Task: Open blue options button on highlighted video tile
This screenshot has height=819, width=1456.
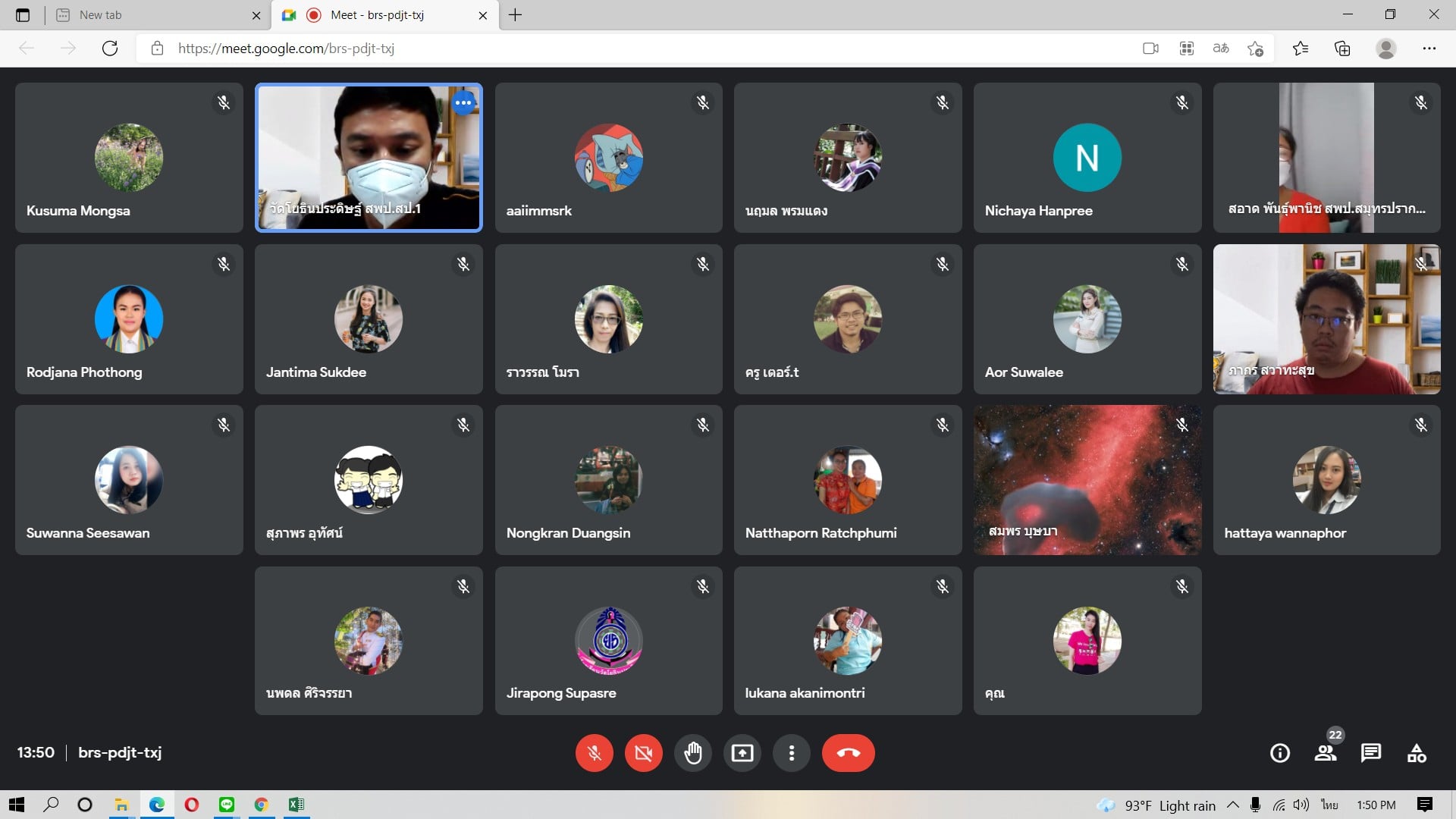Action: 463,102
